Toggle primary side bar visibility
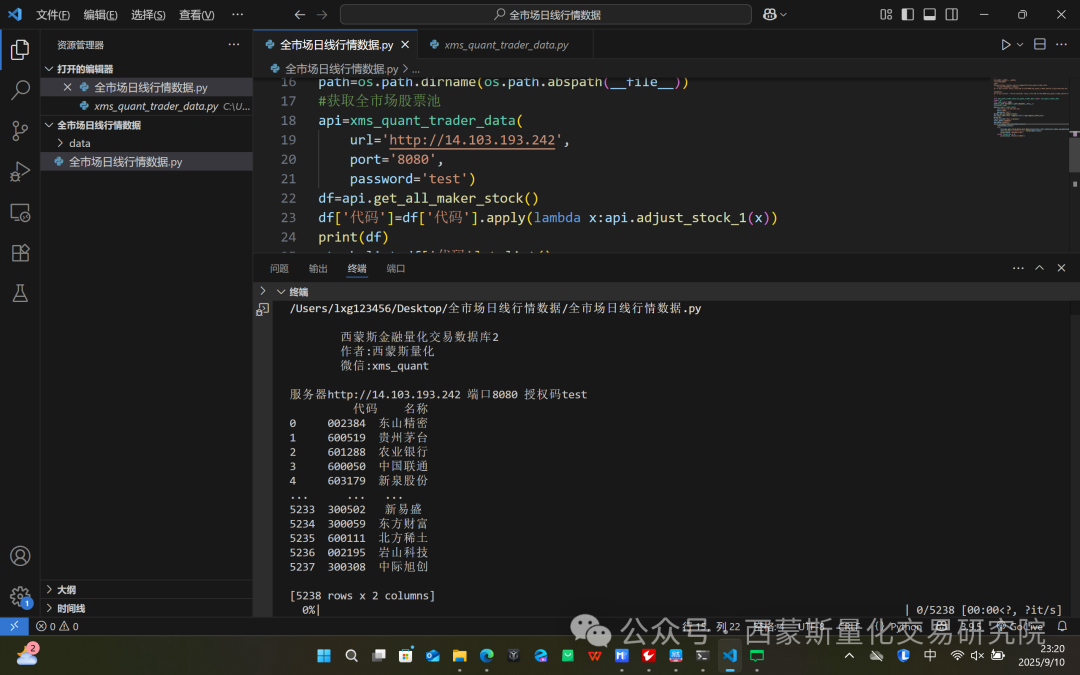Image resolution: width=1080 pixels, height=675 pixels. (908, 14)
